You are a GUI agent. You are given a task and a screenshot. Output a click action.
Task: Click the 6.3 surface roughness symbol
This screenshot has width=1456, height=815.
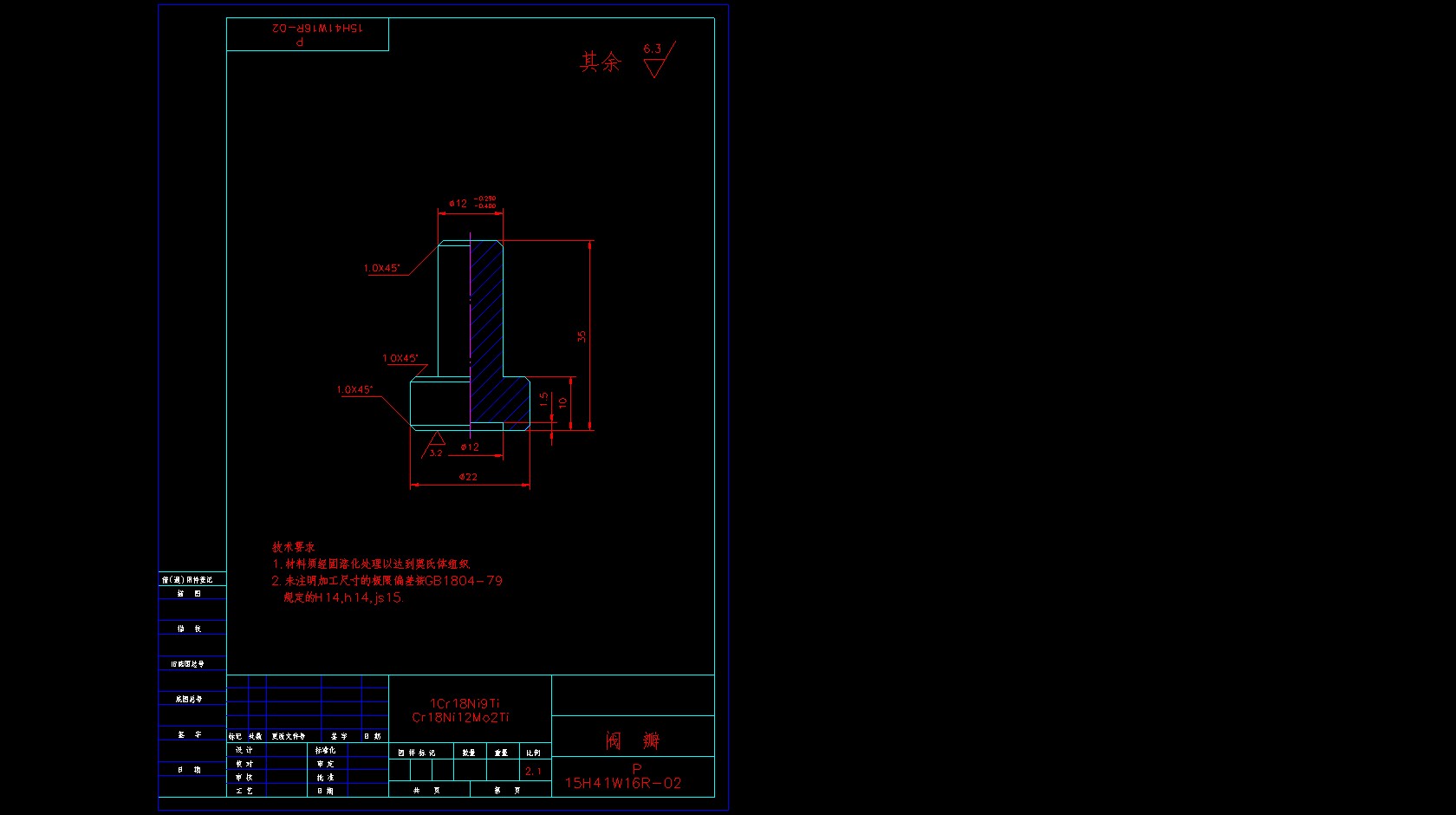657,61
